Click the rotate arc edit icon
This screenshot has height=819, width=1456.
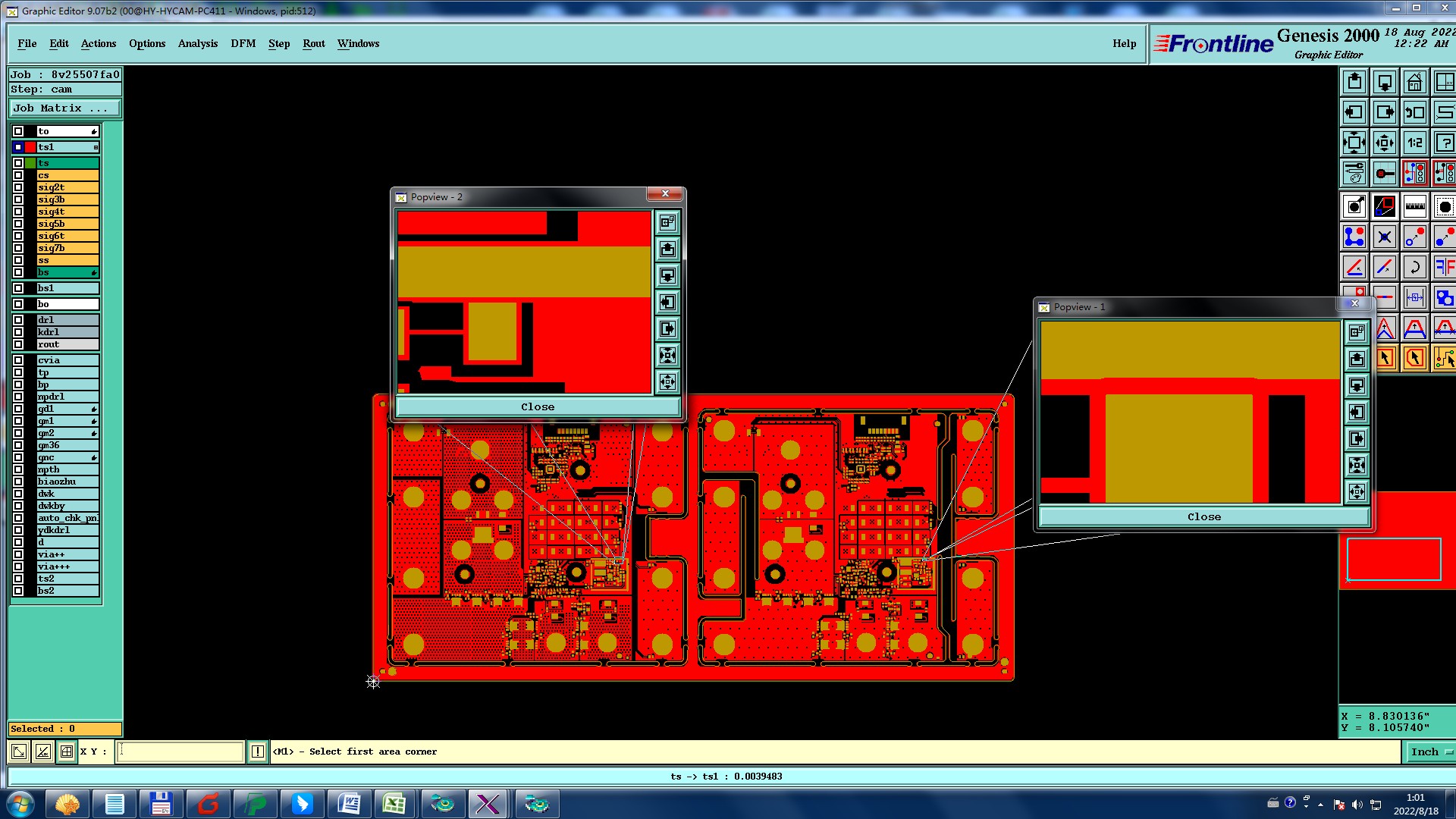point(1414,267)
